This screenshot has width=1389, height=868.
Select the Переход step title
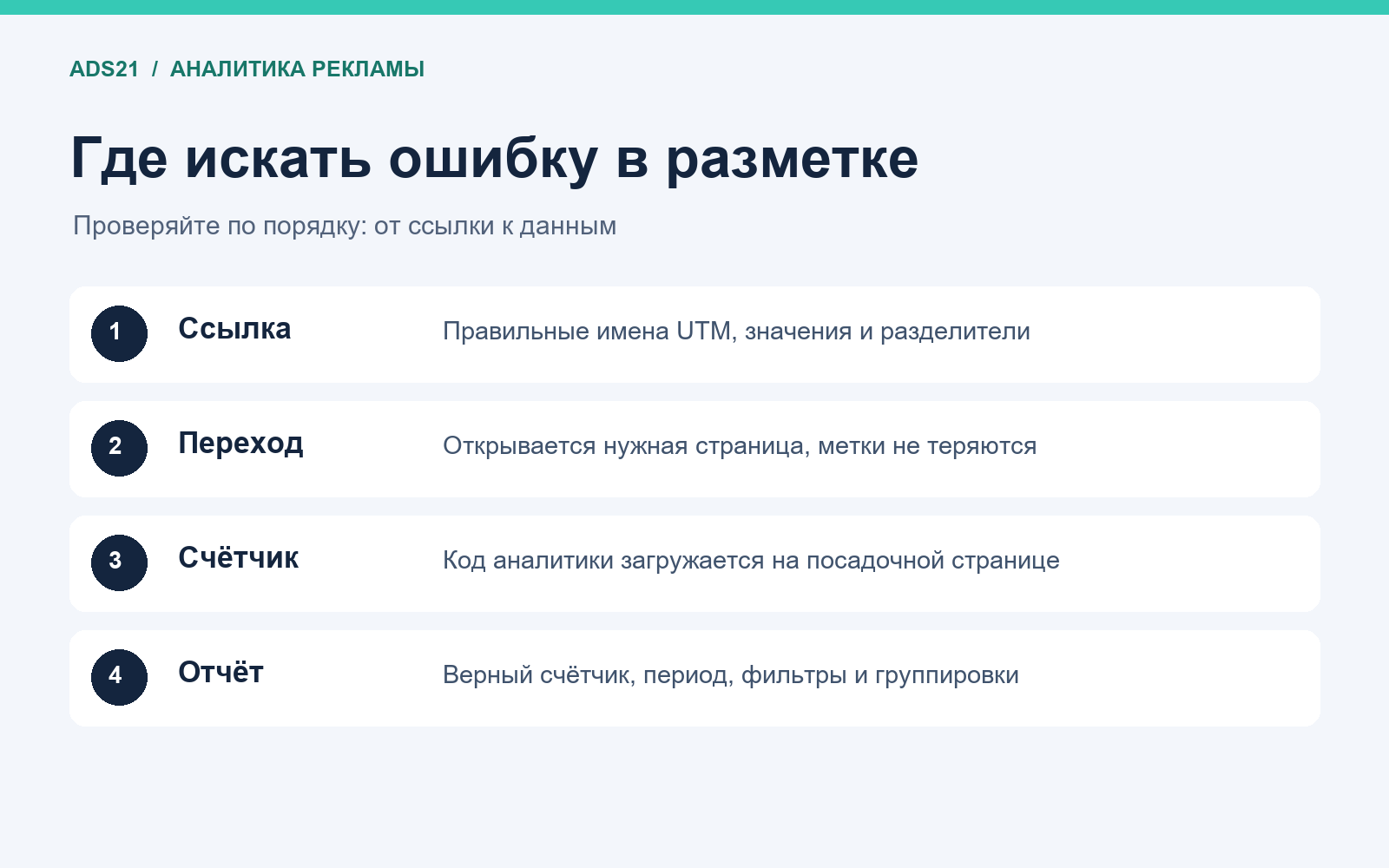point(240,444)
